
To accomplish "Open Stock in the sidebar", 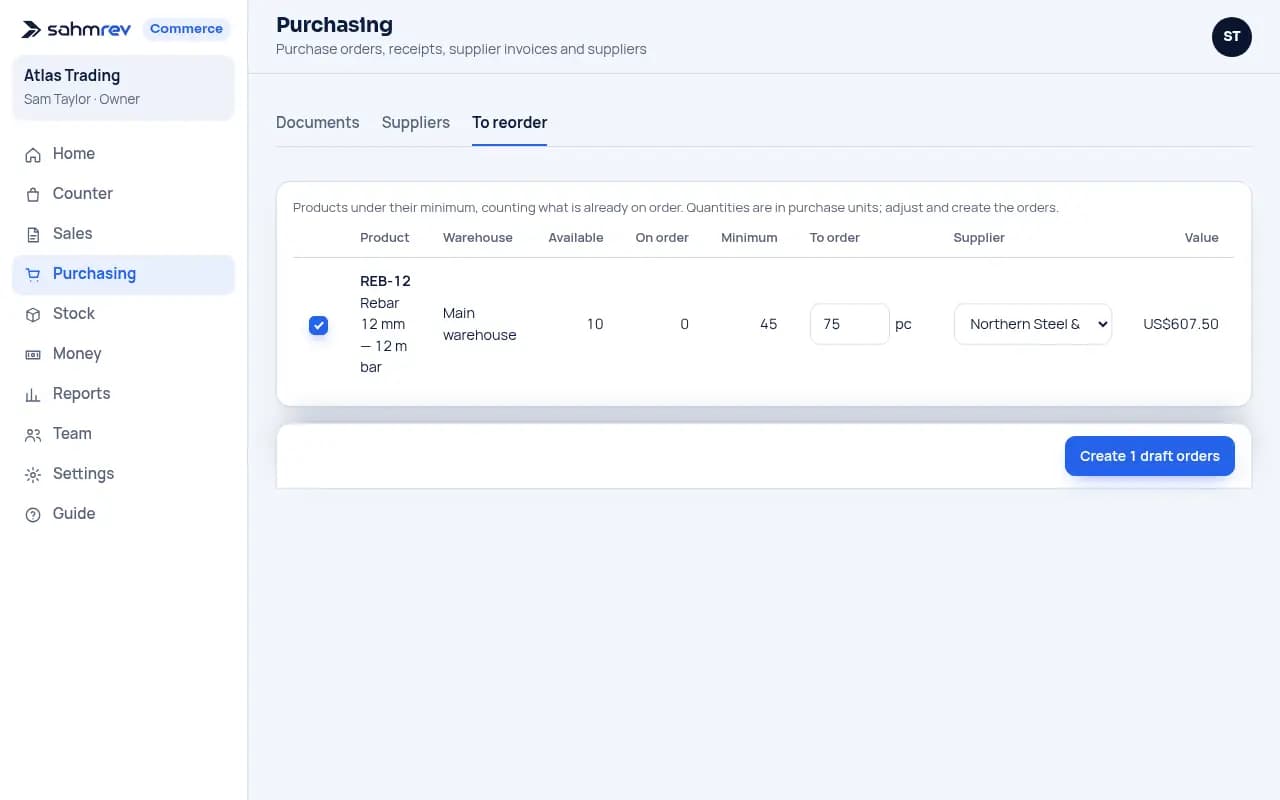I will (x=123, y=314).
